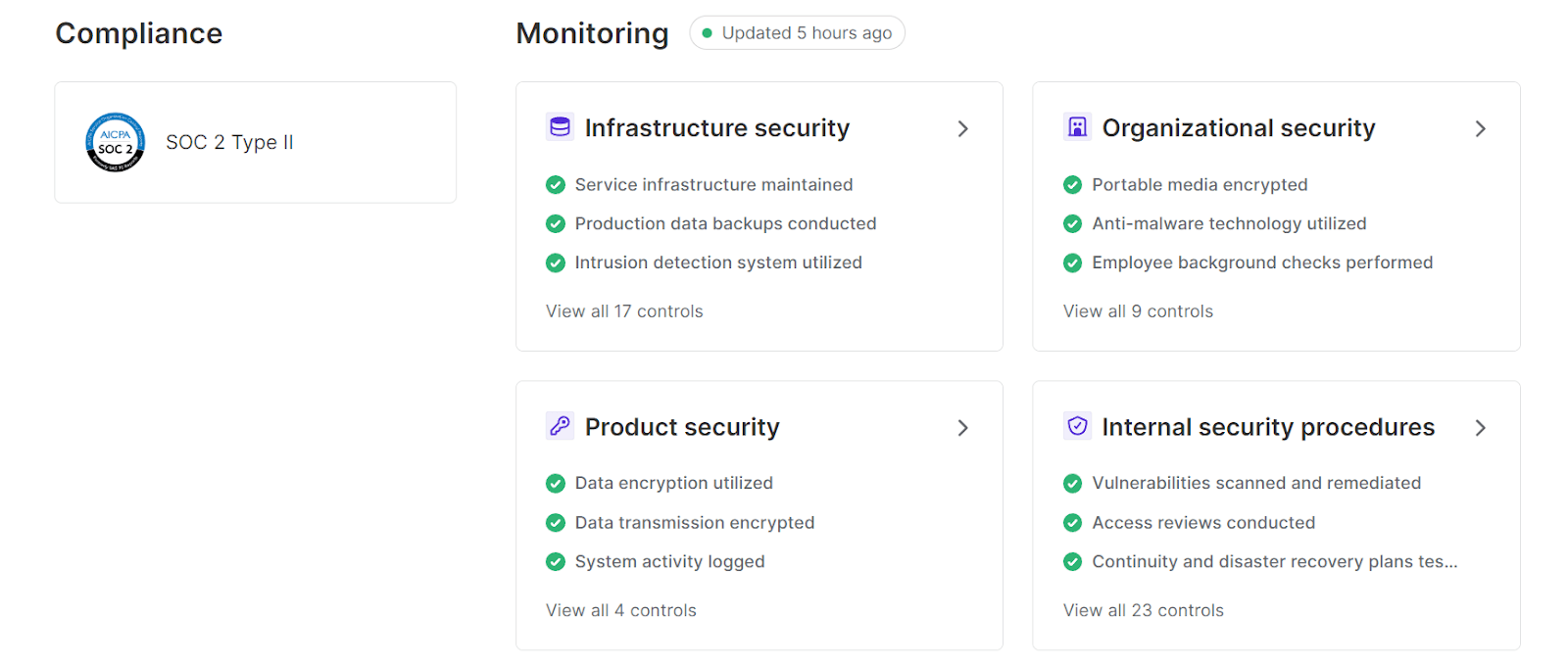Click green checkmark beside Portable media encrypted
This screenshot has width=1568, height=666.
pyautogui.click(x=1073, y=185)
